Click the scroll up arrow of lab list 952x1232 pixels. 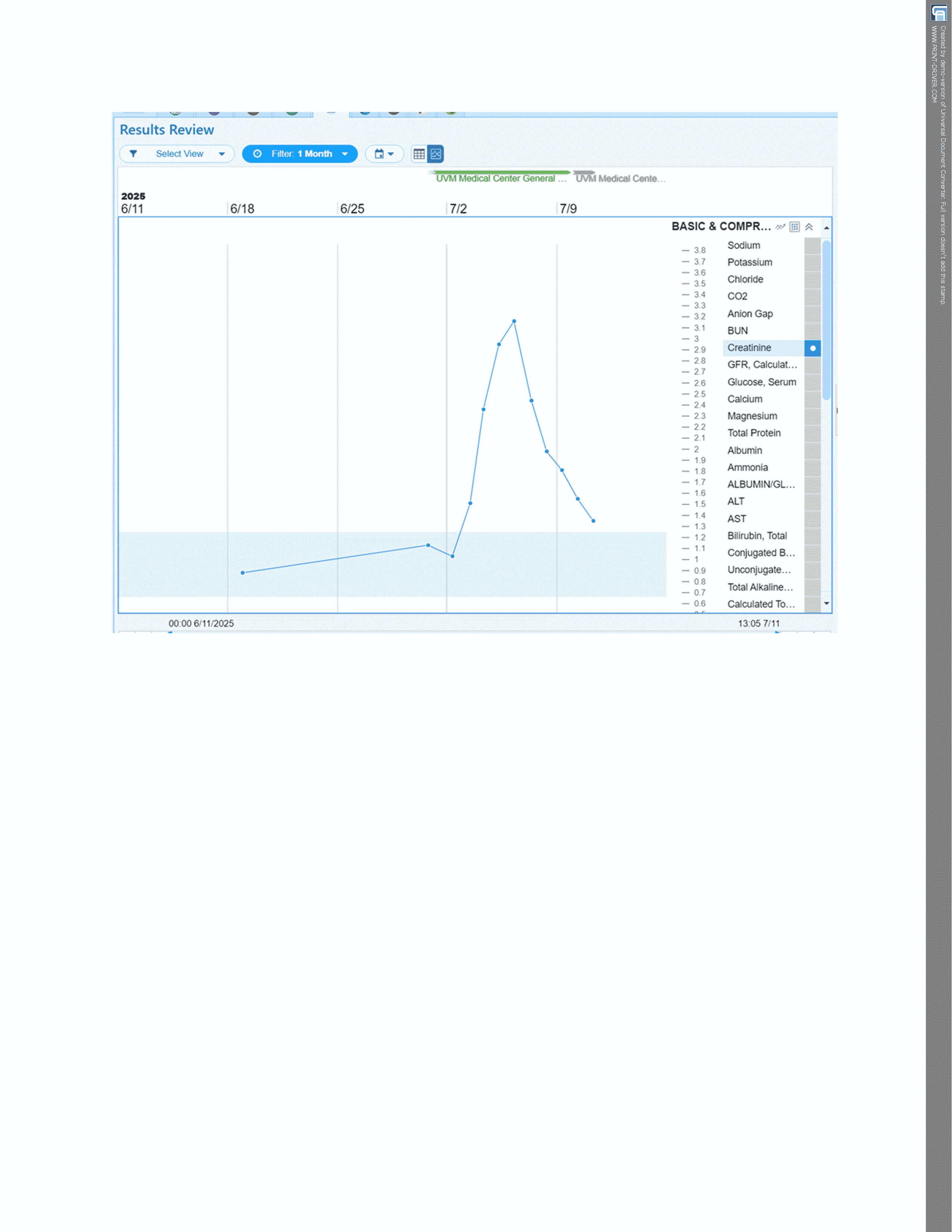(826, 228)
